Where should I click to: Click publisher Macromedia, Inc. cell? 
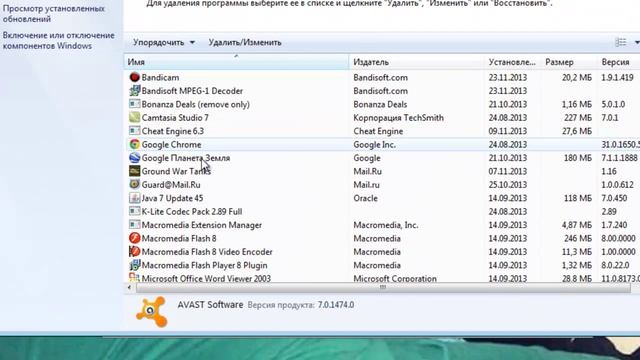[386, 225]
